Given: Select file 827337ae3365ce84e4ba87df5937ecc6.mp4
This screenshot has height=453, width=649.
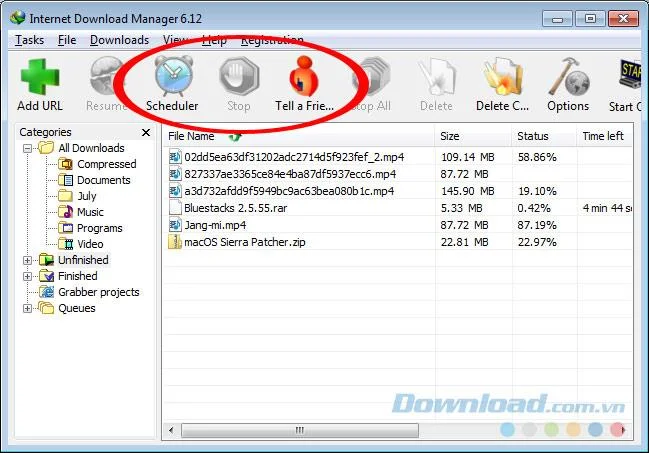Looking at the screenshot, I should (x=290, y=174).
